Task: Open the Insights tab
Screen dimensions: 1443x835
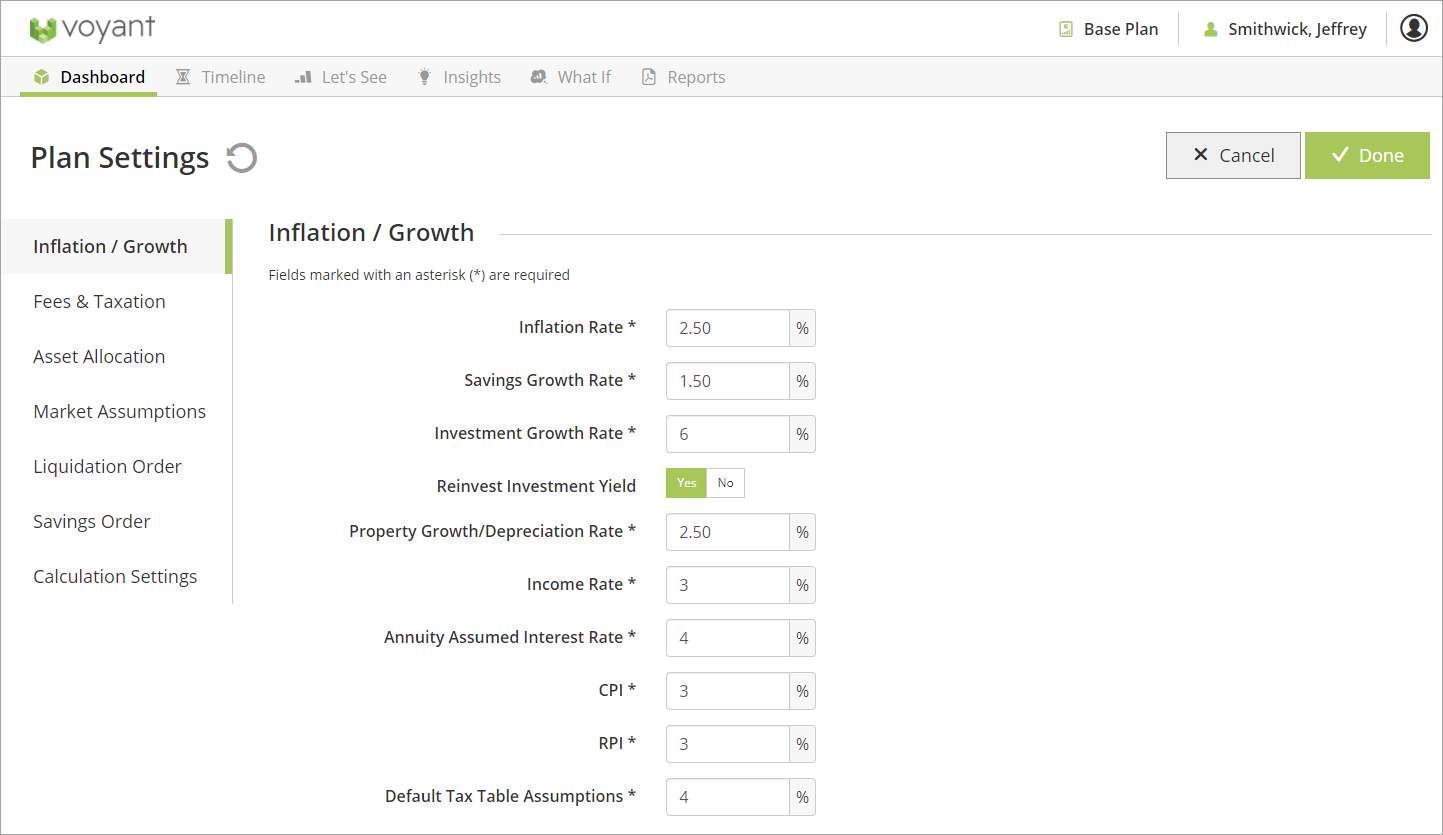Action: coord(459,77)
